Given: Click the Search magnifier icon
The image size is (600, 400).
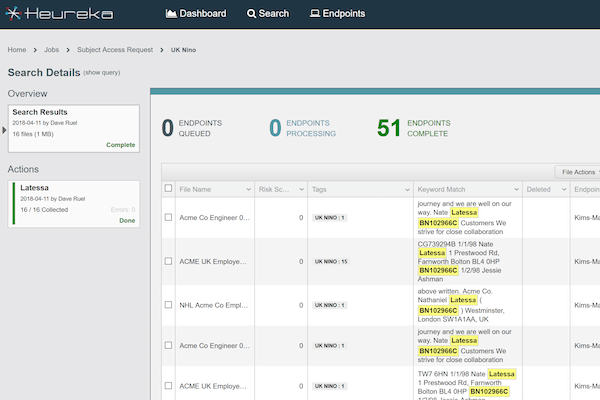Looking at the screenshot, I should click(x=251, y=14).
